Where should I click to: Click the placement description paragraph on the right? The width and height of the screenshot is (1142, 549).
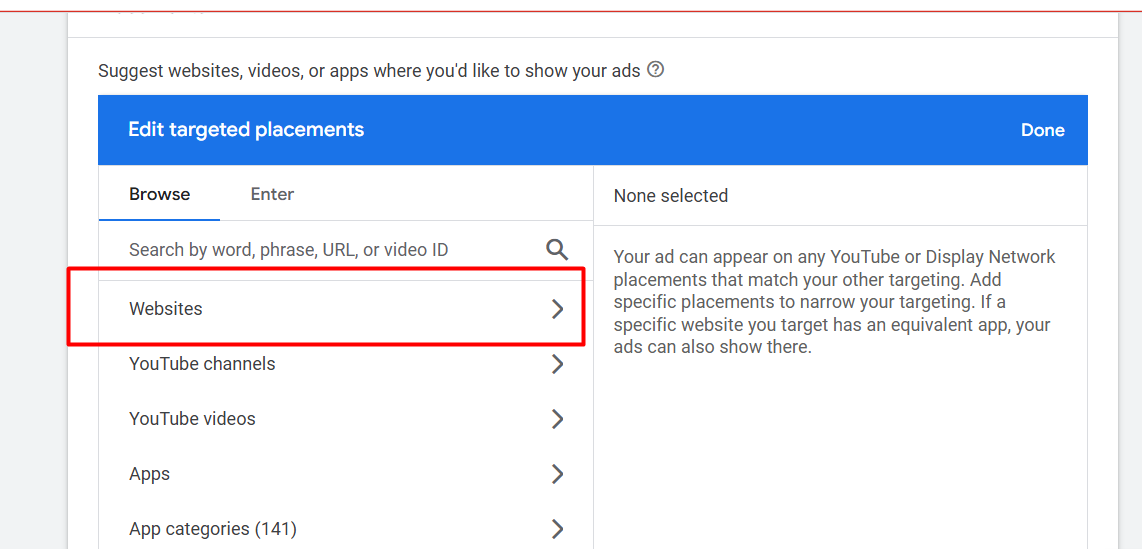tap(834, 302)
